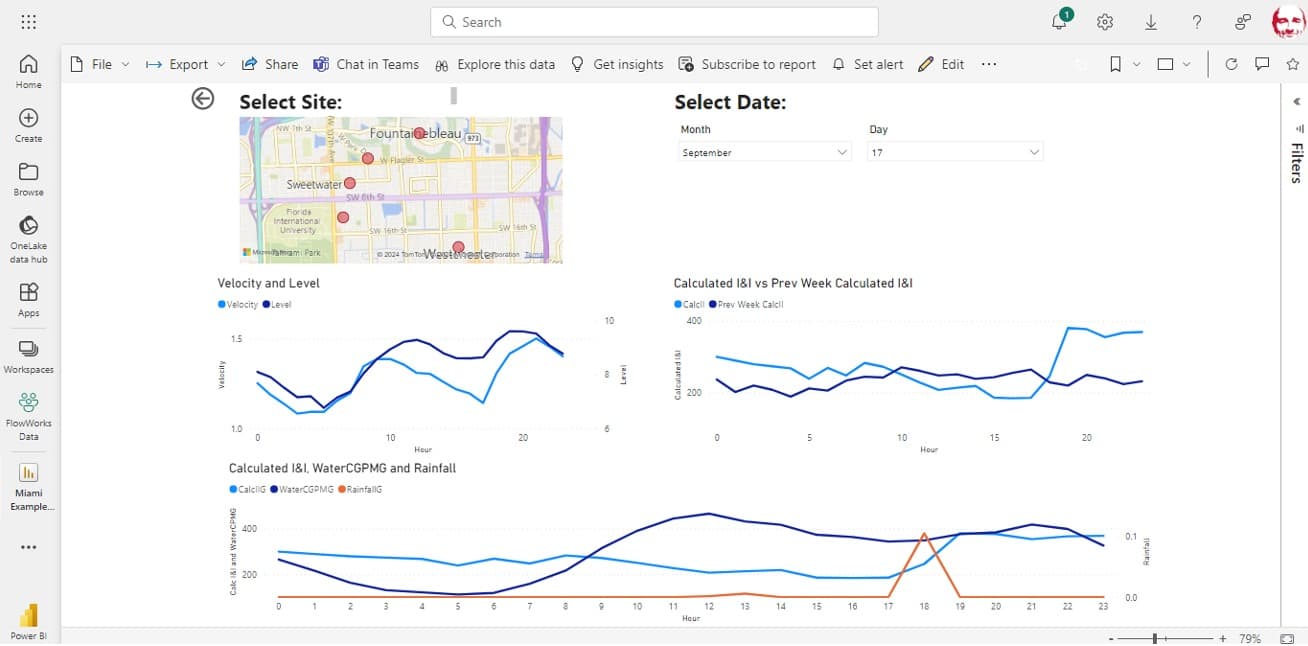Add a personal bookmark with the bookmark icon
The width and height of the screenshot is (1308, 646).
(1118, 63)
